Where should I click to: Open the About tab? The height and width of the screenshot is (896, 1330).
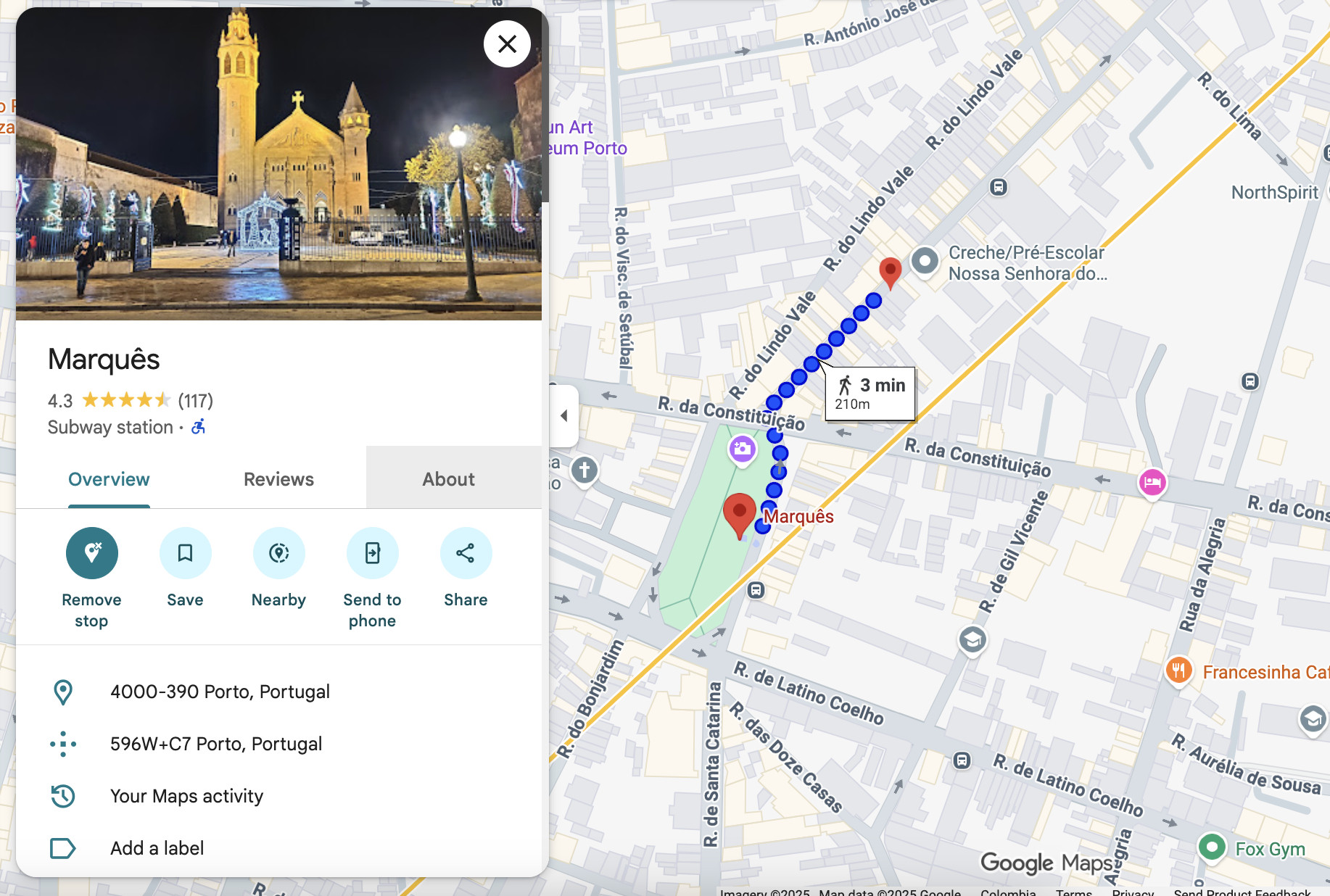[448, 479]
